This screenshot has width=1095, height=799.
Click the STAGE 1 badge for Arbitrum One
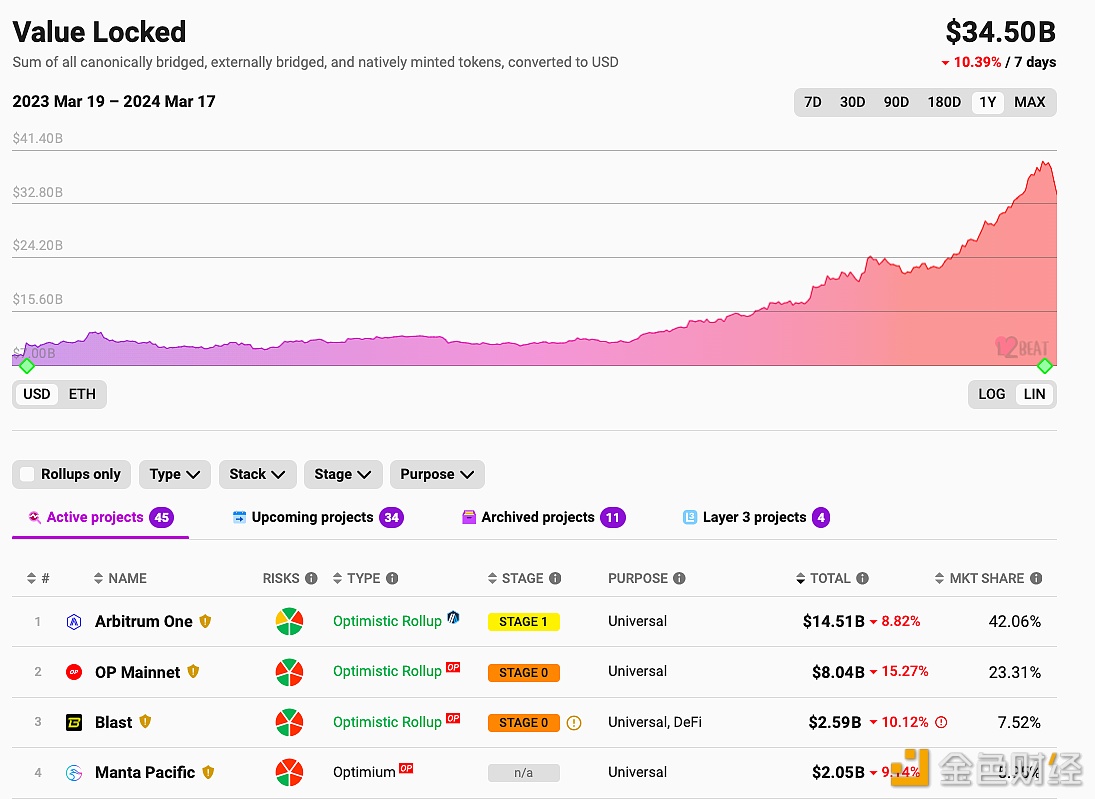pos(524,622)
